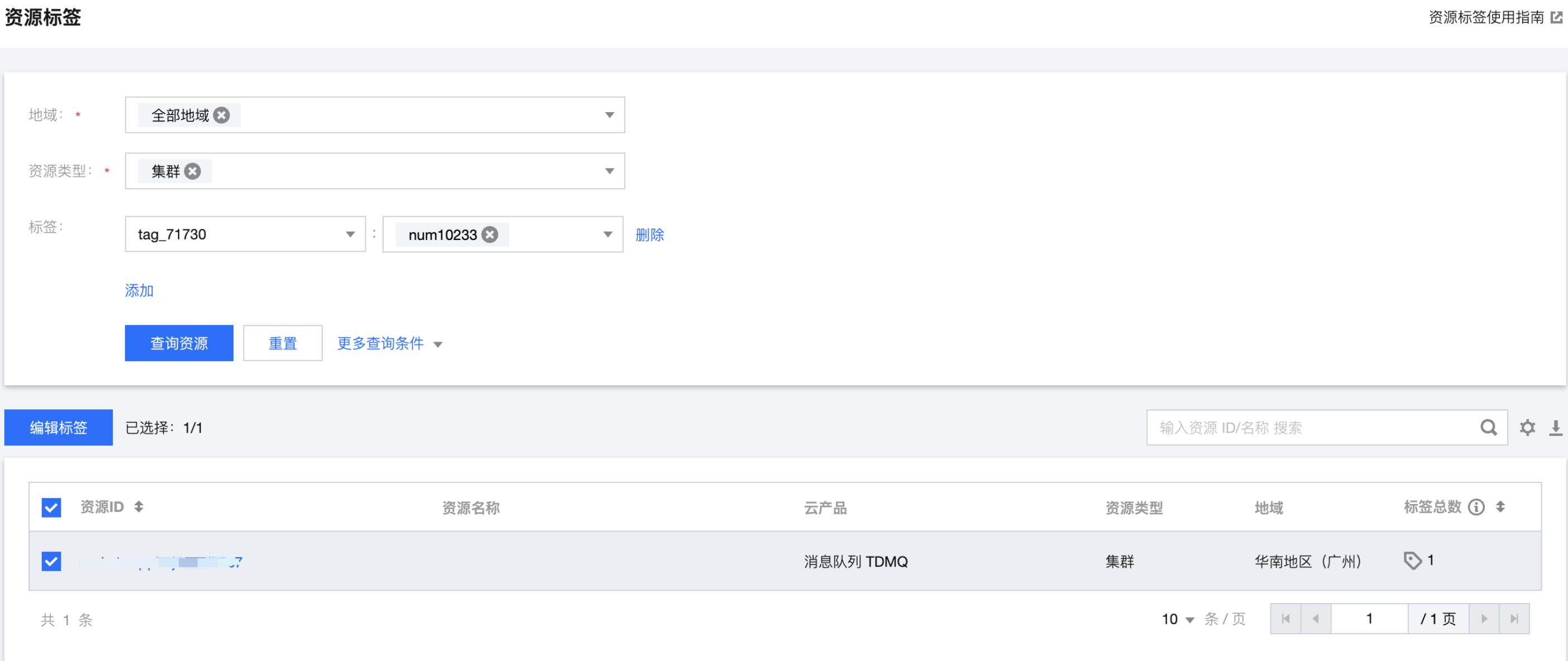Remove the 全部地域 region chip
Screen dimensions: 1568x661
[222, 115]
